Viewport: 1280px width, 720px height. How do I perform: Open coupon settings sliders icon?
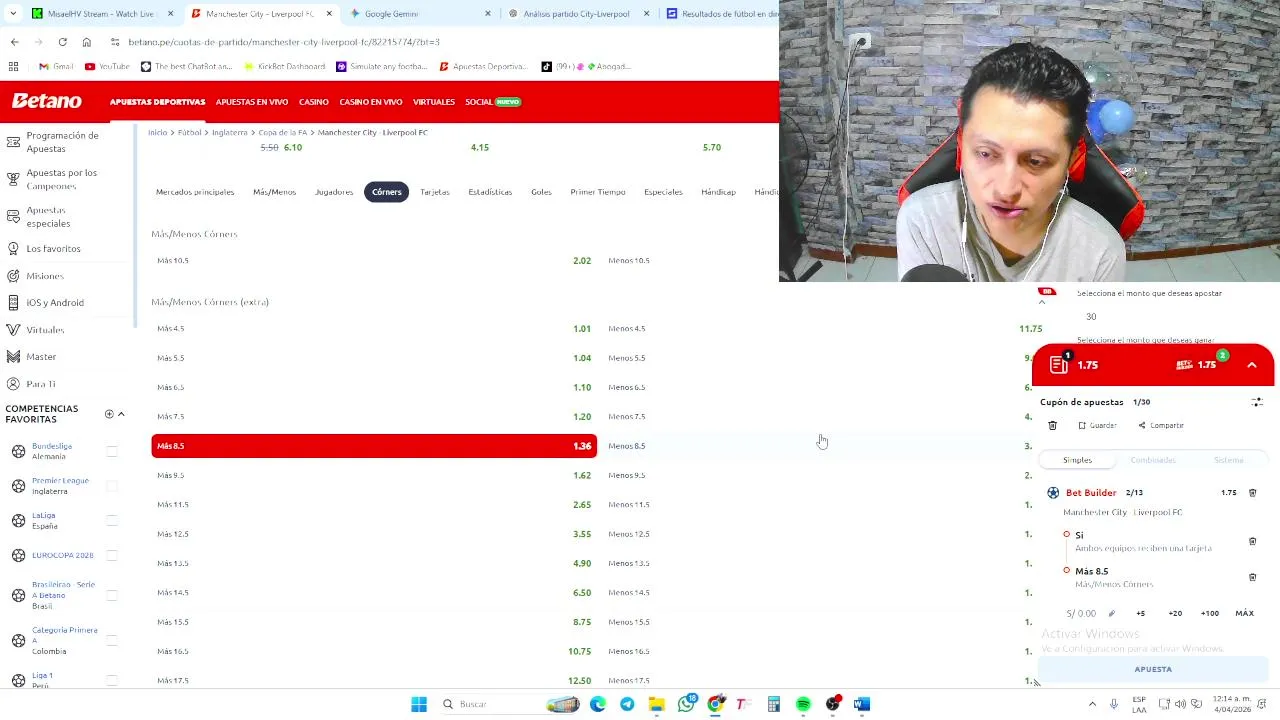click(x=1257, y=402)
